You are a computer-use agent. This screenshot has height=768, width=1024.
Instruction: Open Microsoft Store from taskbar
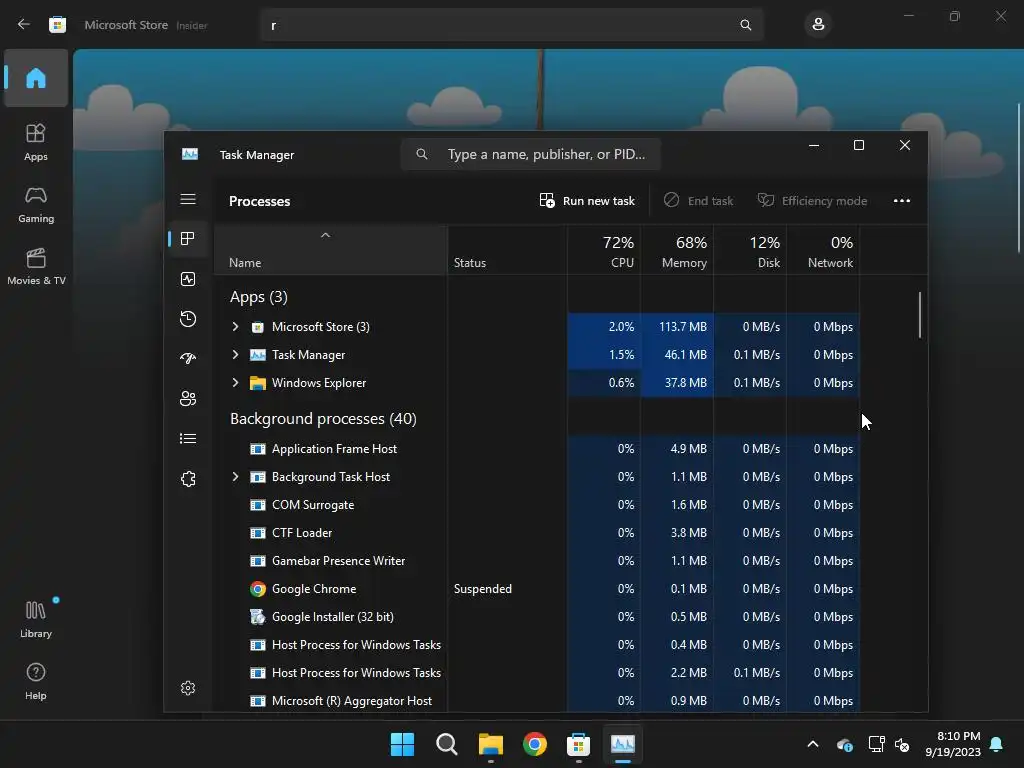coord(579,744)
